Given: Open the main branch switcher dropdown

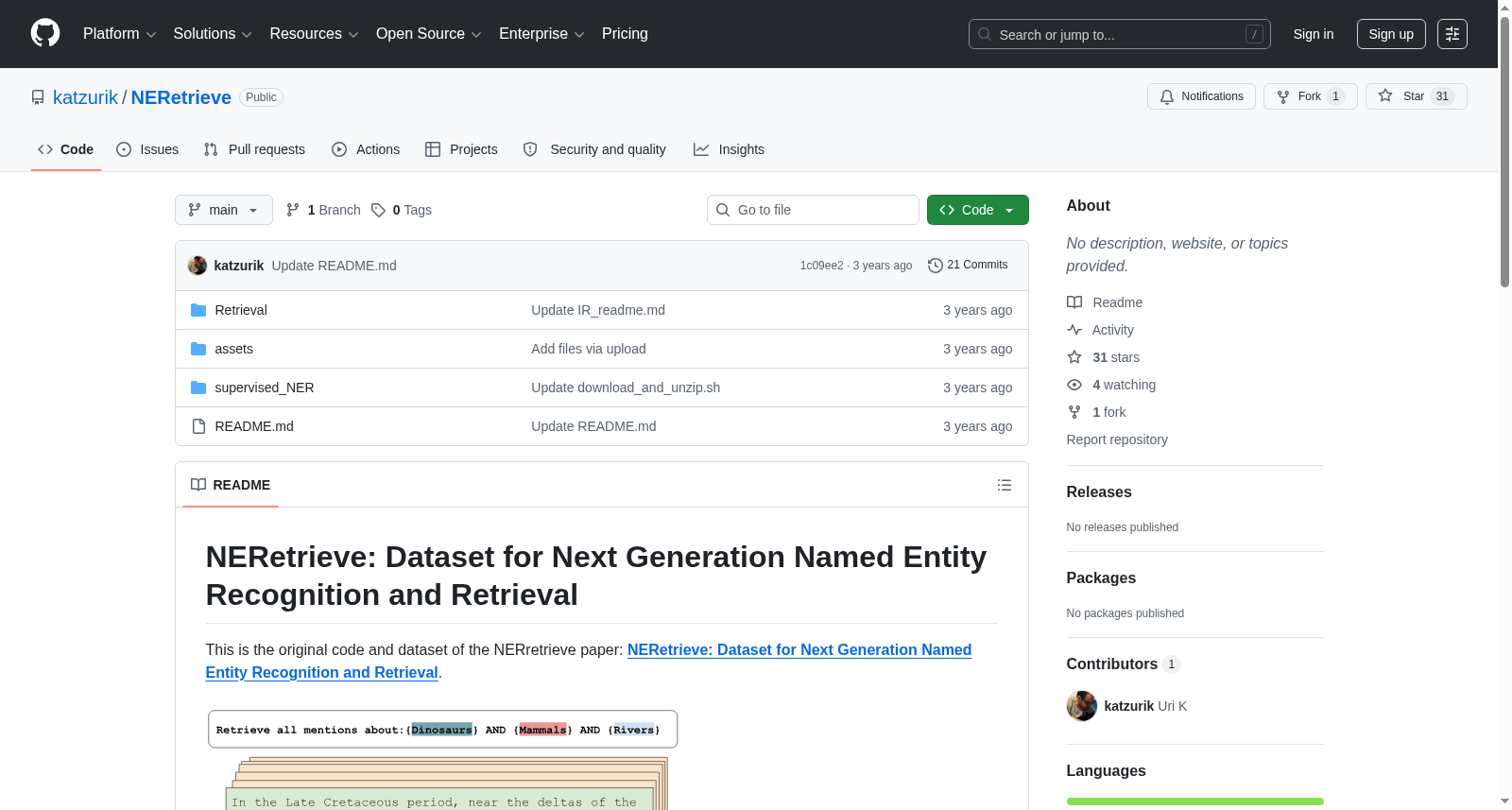Looking at the screenshot, I should (224, 210).
